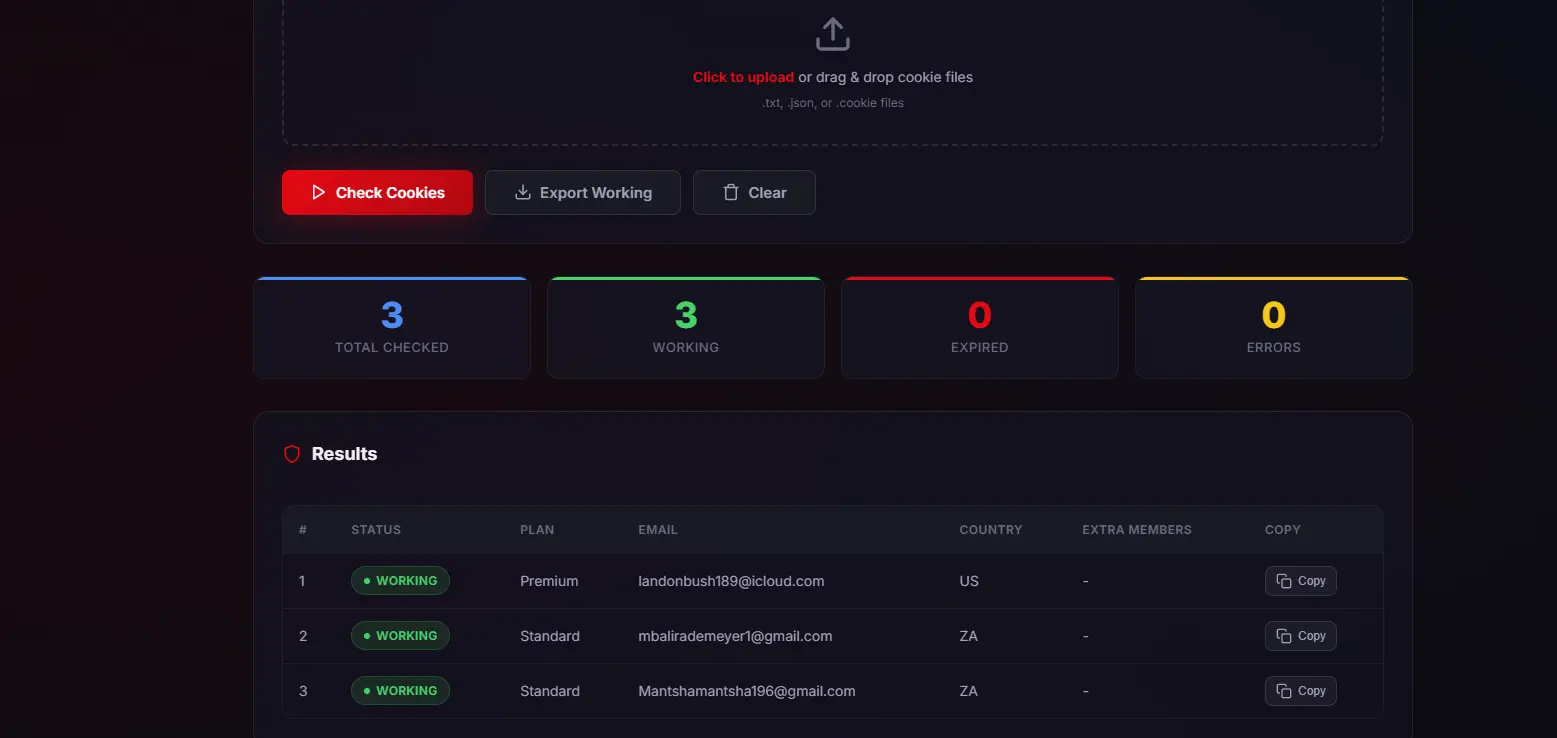Click Export Working button

coord(583,192)
